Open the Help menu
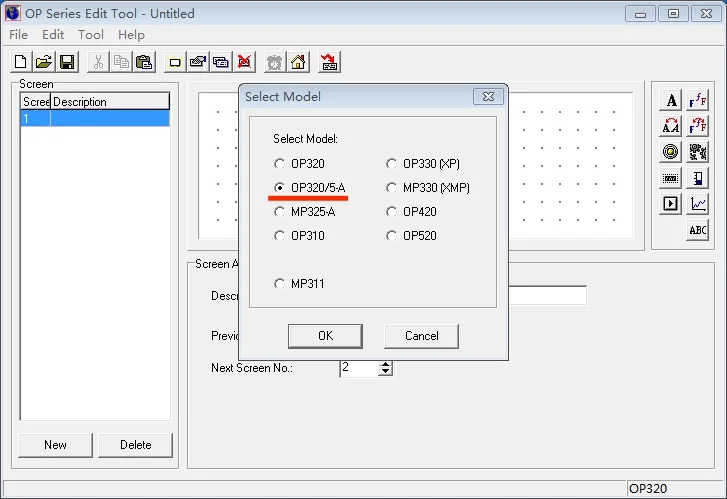Viewport: 727px width, 499px height. click(131, 35)
